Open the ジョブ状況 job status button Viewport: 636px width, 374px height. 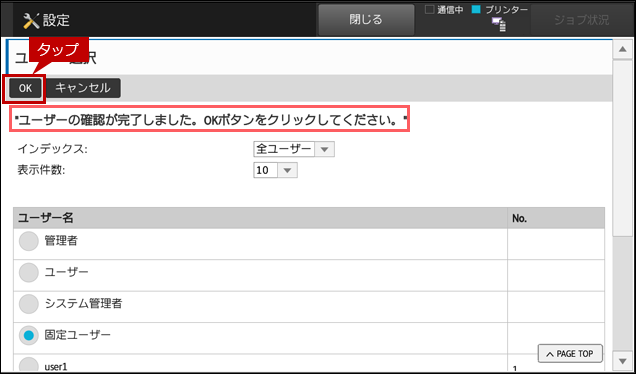pos(581,20)
